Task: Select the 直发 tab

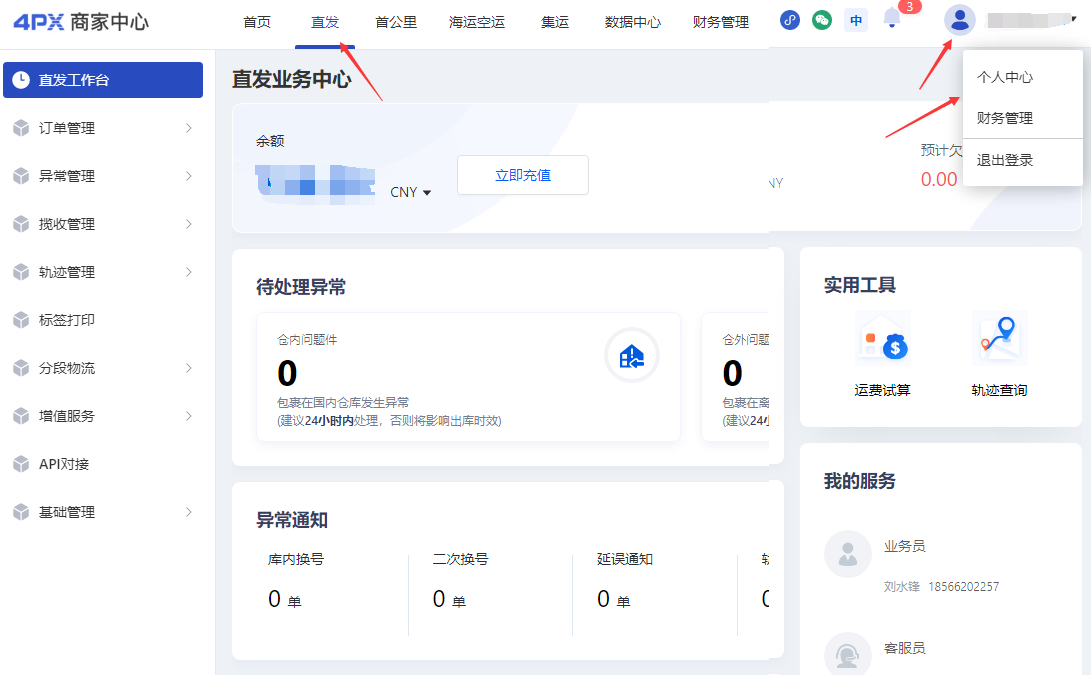Action: 325,22
